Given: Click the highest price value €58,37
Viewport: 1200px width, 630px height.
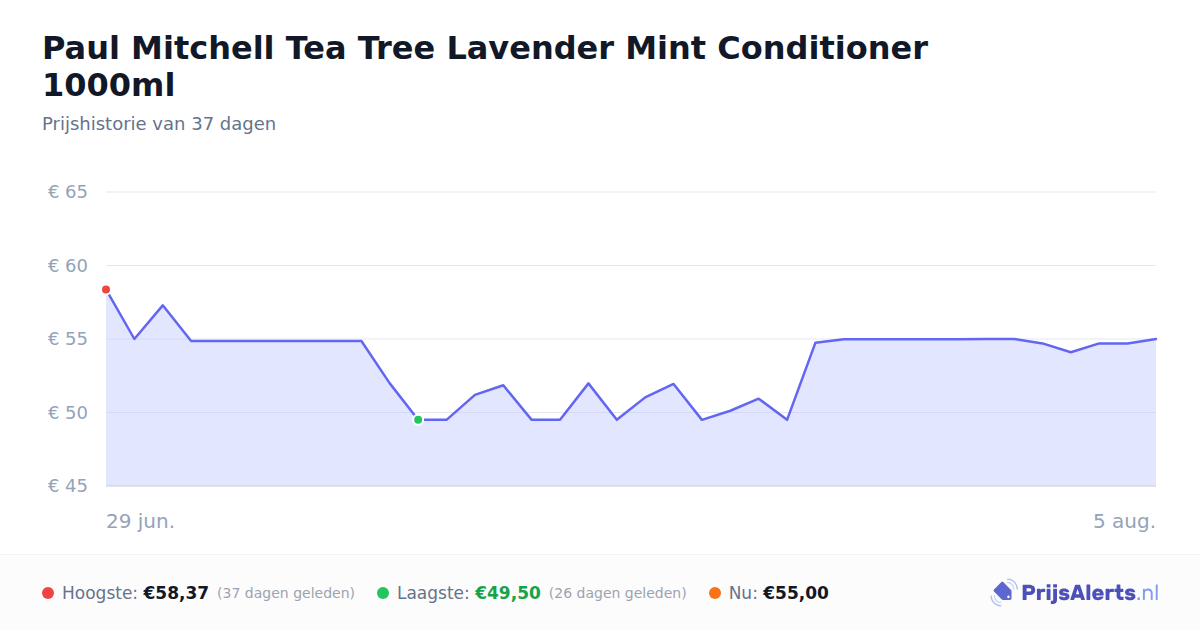Looking at the screenshot, I should (176, 593).
